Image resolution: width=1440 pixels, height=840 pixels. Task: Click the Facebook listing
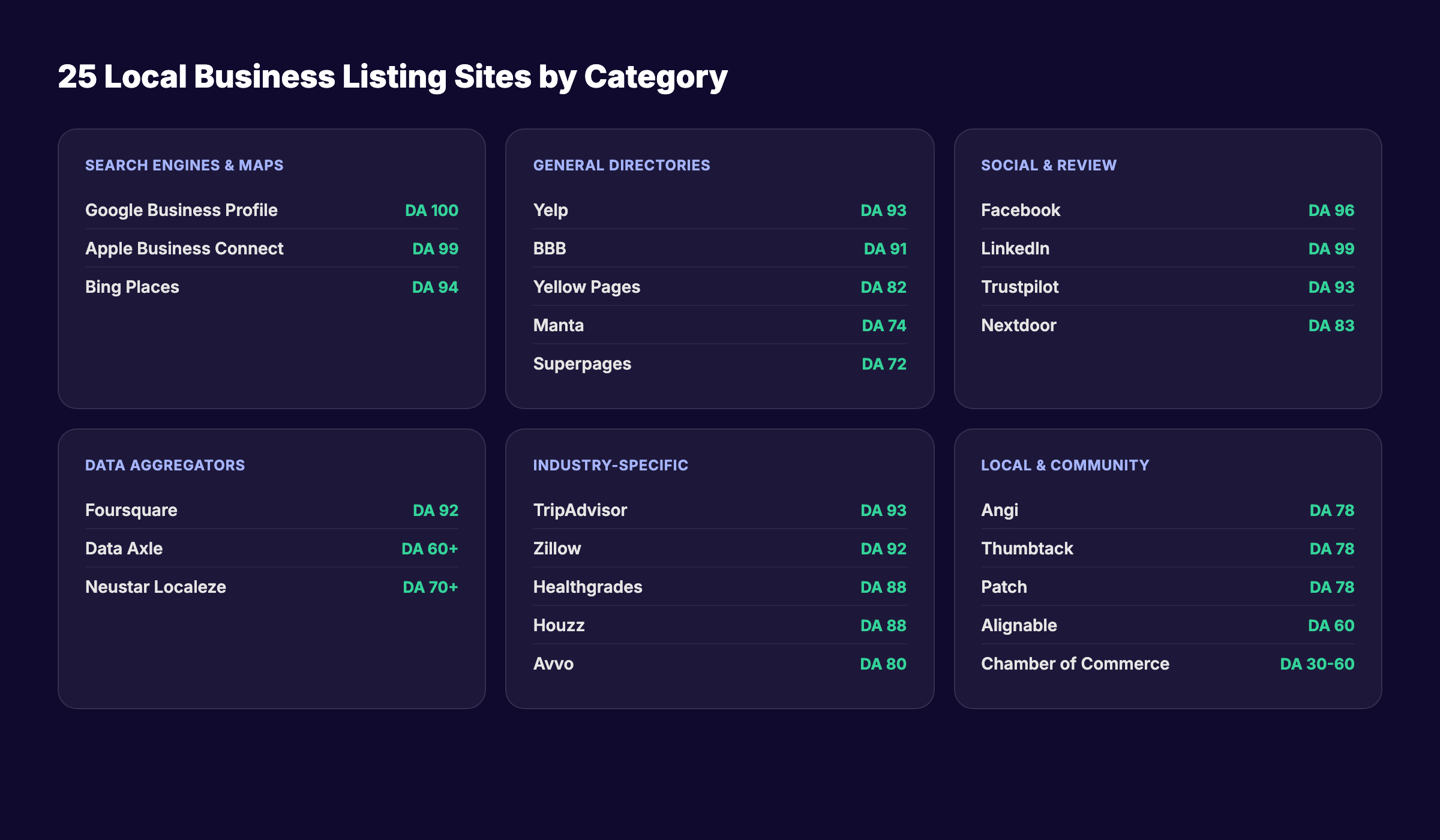point(1021,210)
